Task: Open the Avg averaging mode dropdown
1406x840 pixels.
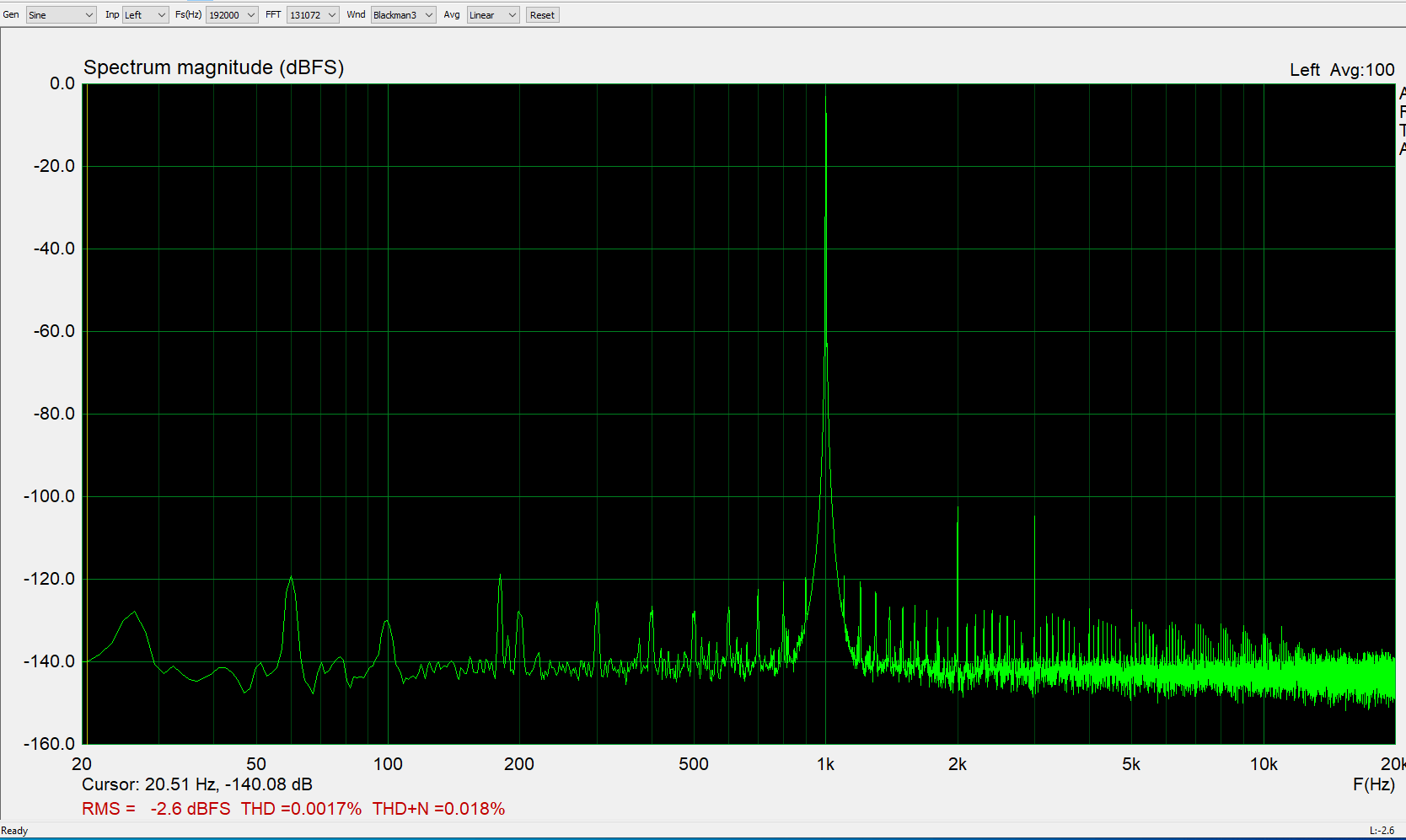Action: [x=493, y=15]
